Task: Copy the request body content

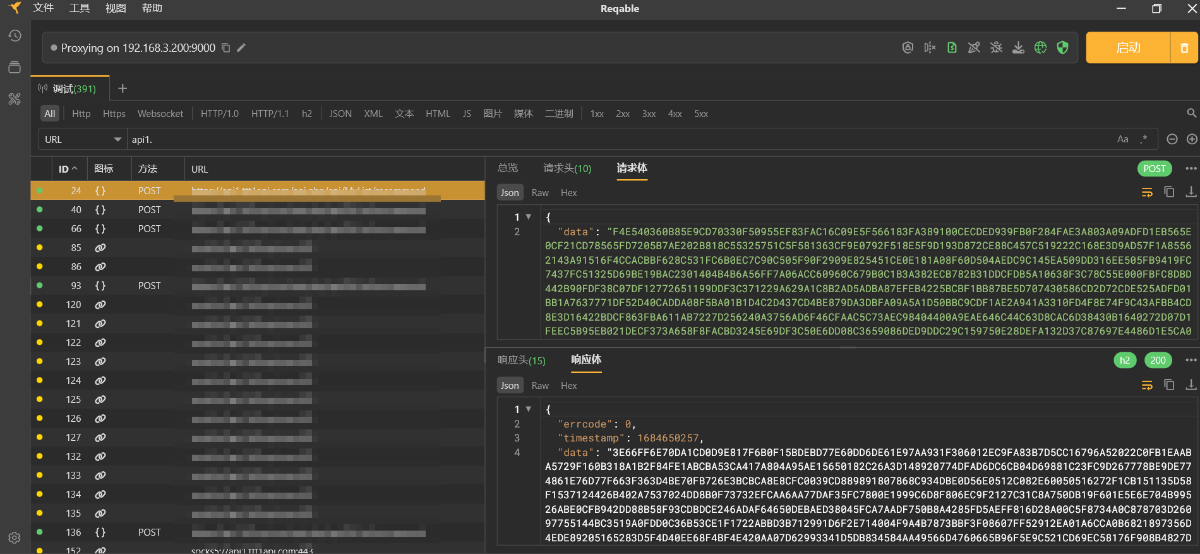Action: (x=1169, y=192)
